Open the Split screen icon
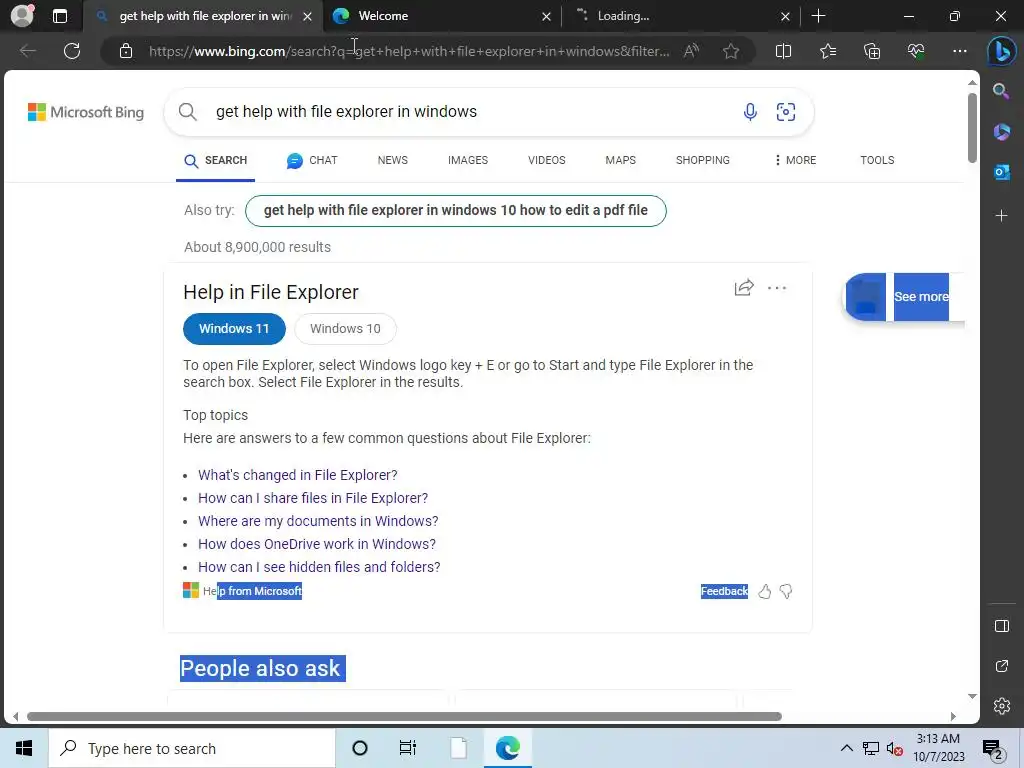The height and width of the screenshot is (768, 1024). (x=783, y=51)
